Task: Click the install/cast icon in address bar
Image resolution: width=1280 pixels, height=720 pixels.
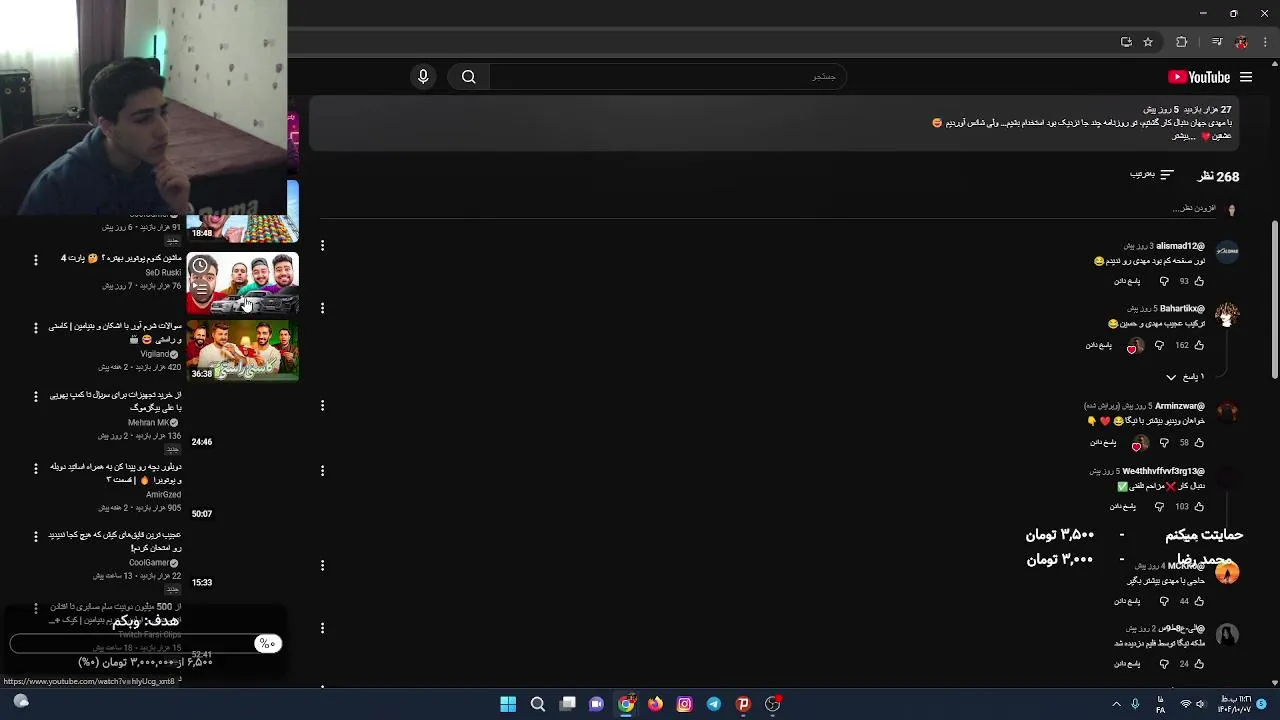Action: pos(1126,42)
